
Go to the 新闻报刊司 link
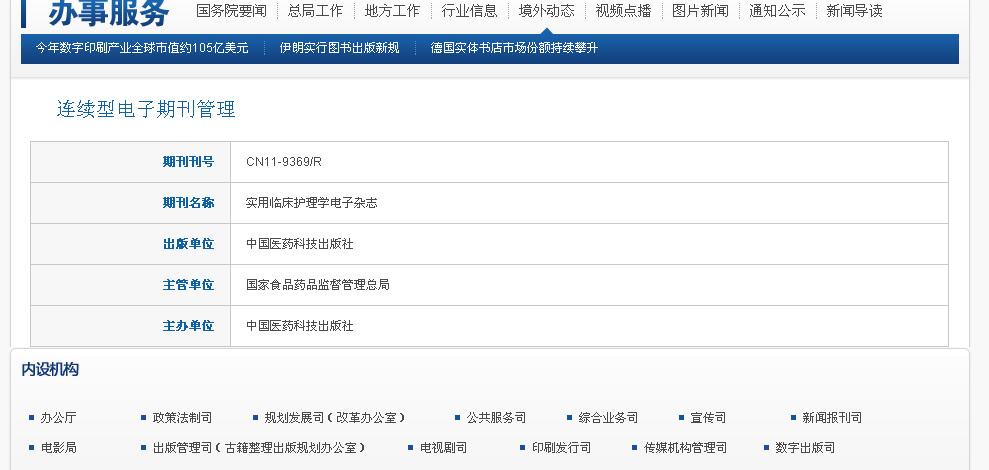click(832, 418)
